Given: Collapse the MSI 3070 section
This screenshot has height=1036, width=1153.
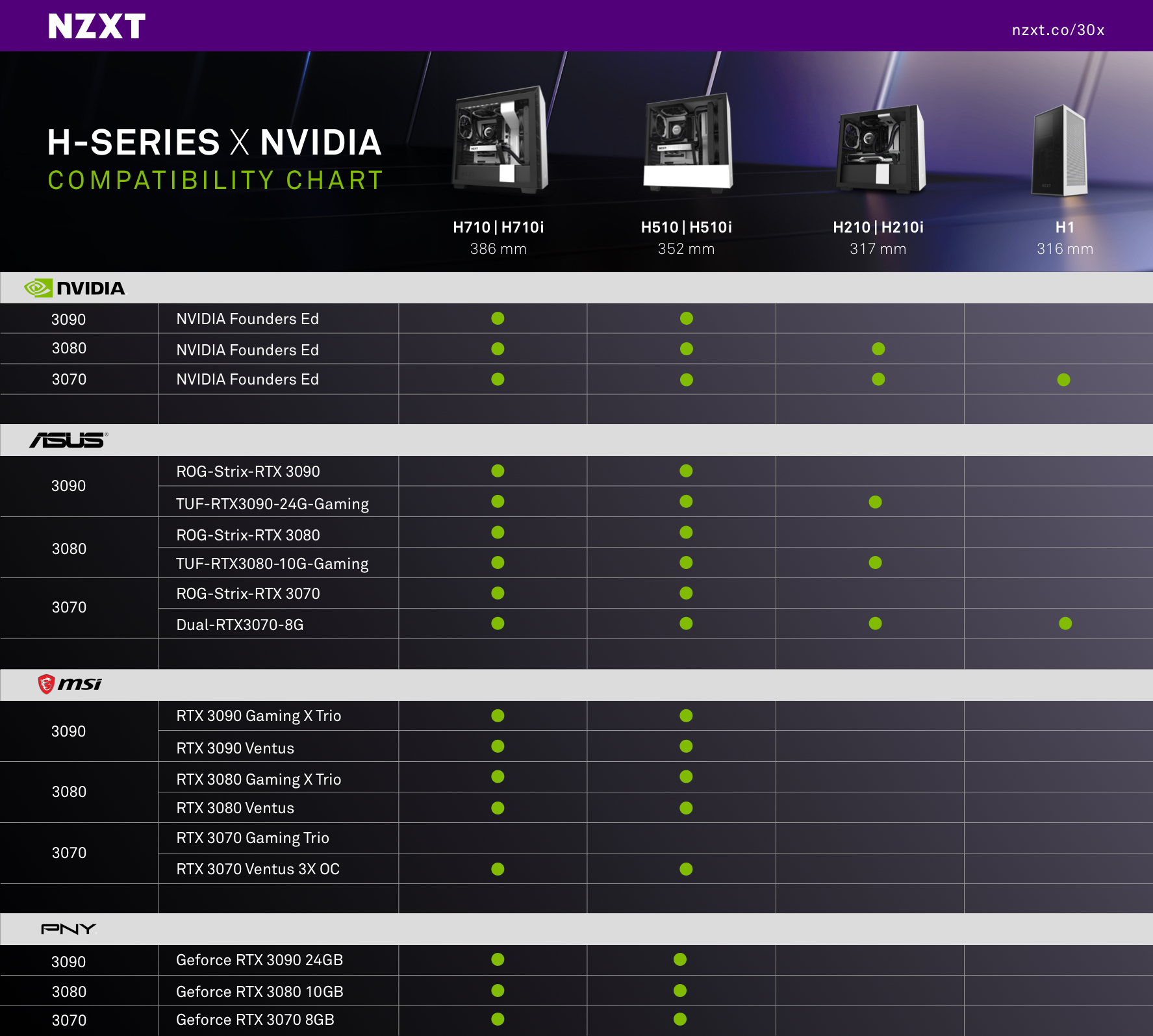Looking at the screenshot, I should point(69,853).
